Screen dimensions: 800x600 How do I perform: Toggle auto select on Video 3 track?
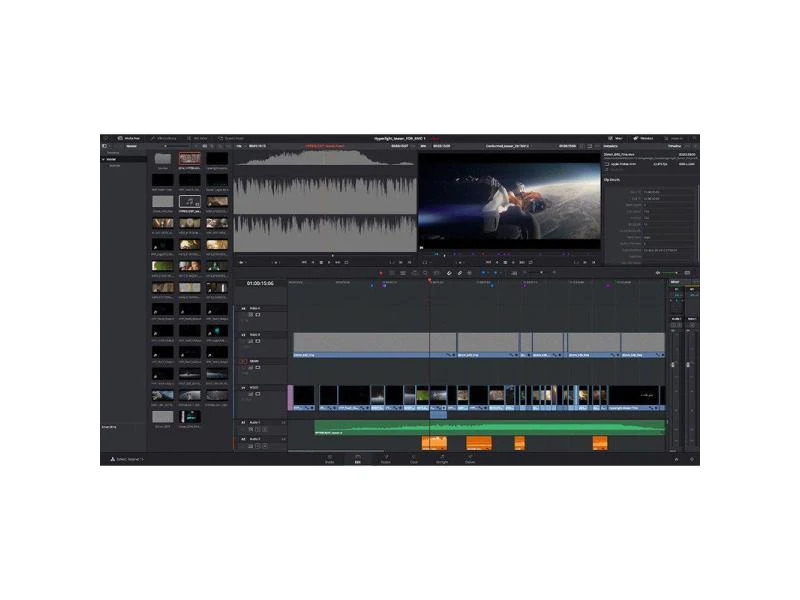click(251, 341)
